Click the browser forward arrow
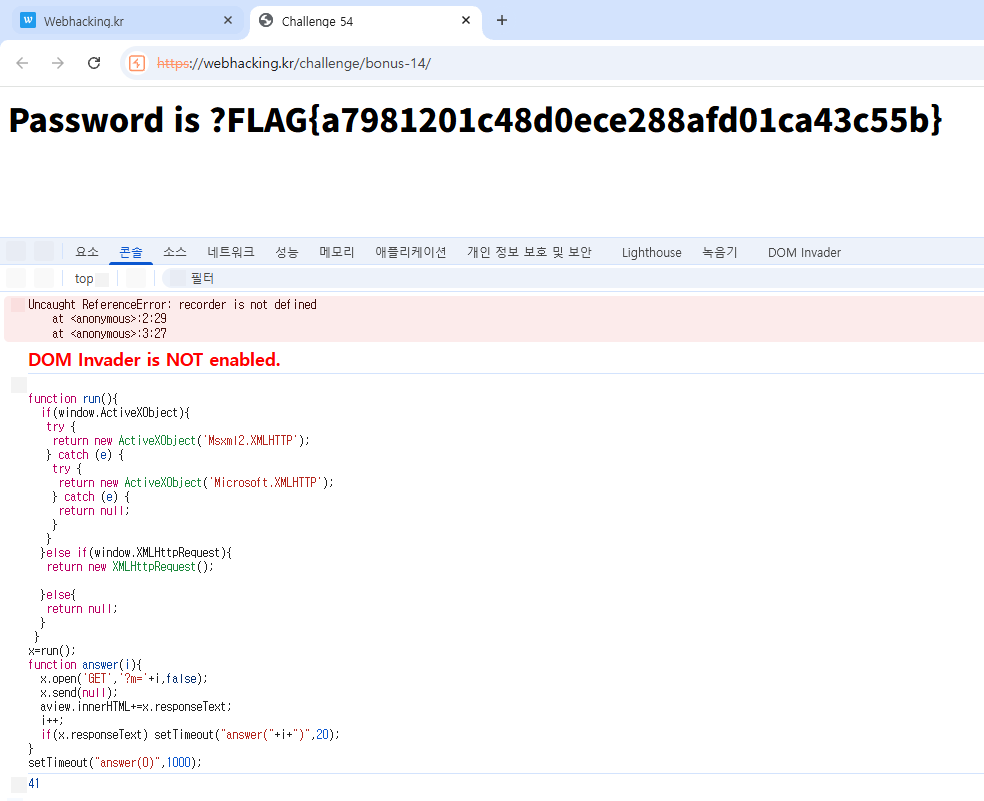Viewport: 984px width, 801px height. pos(58,63)
